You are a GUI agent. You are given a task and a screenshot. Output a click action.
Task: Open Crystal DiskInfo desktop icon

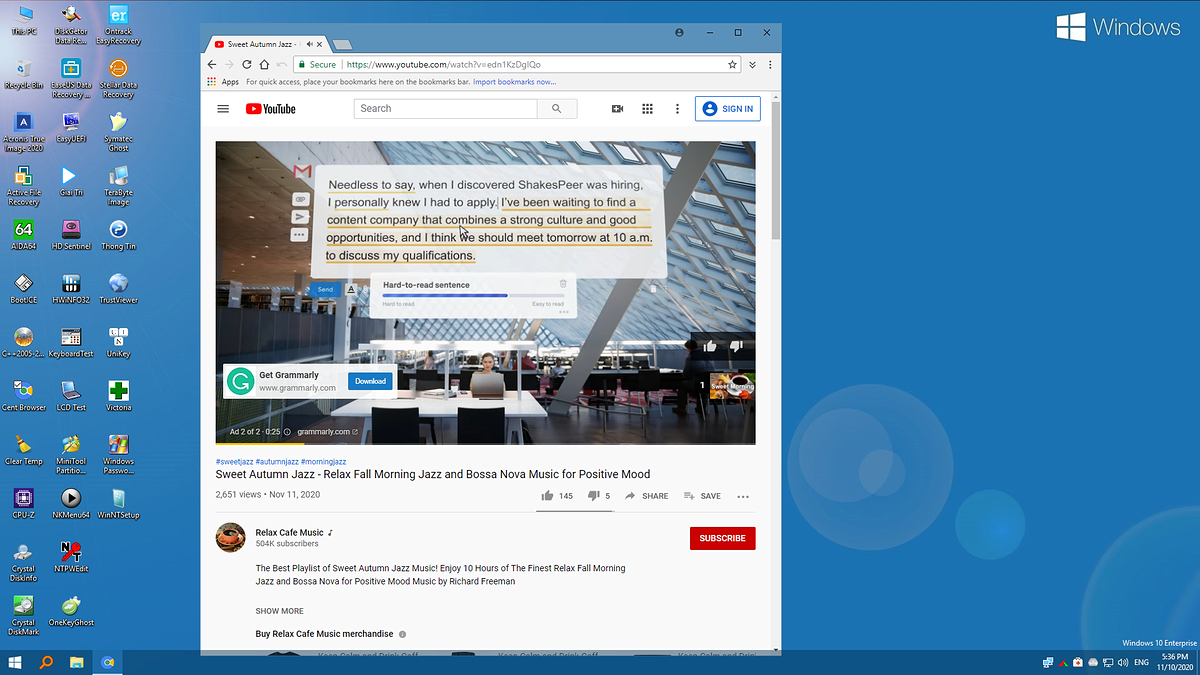(x=24, y=562)
